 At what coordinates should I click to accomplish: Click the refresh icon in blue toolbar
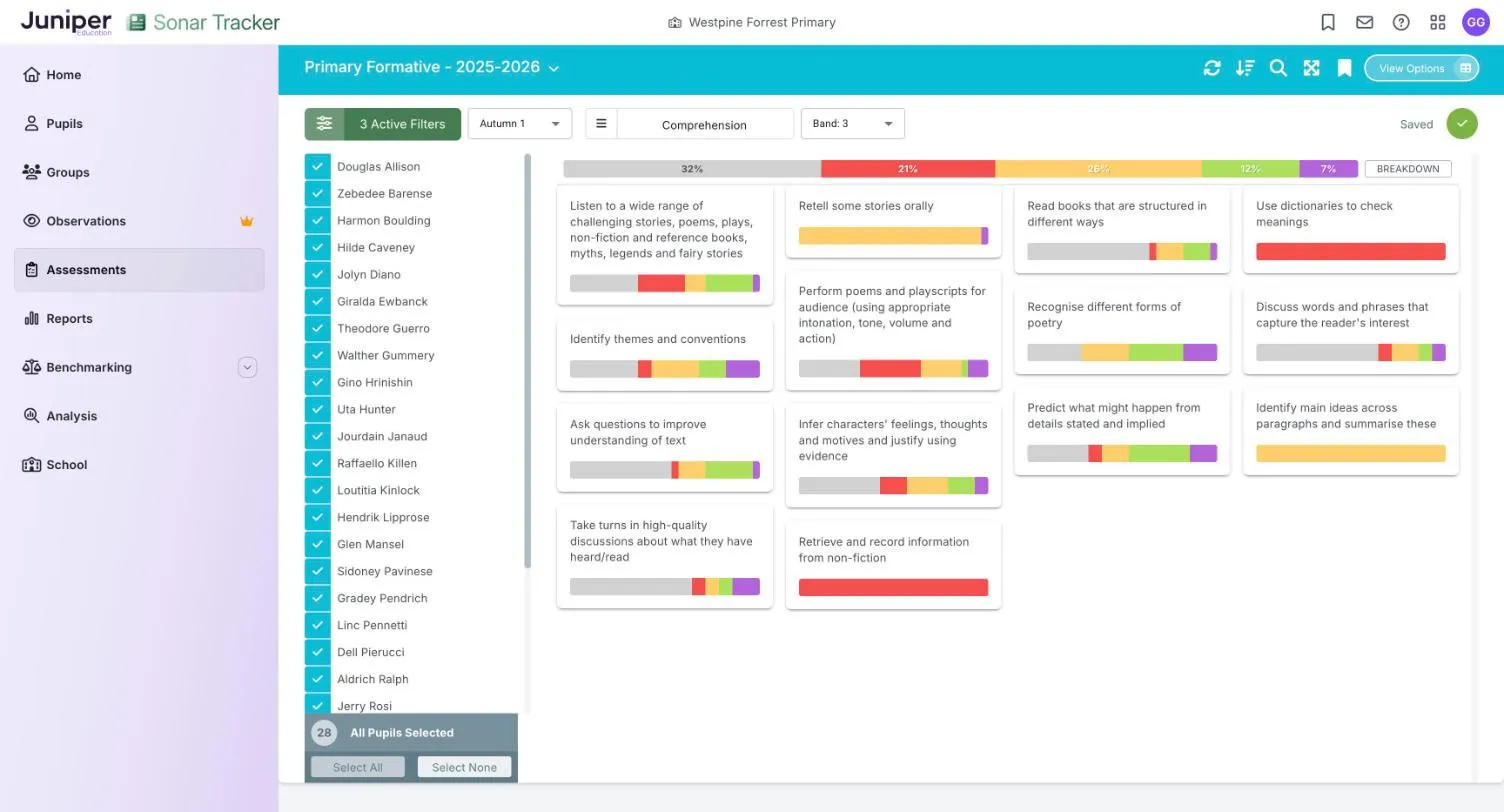tap(1212, 68)
